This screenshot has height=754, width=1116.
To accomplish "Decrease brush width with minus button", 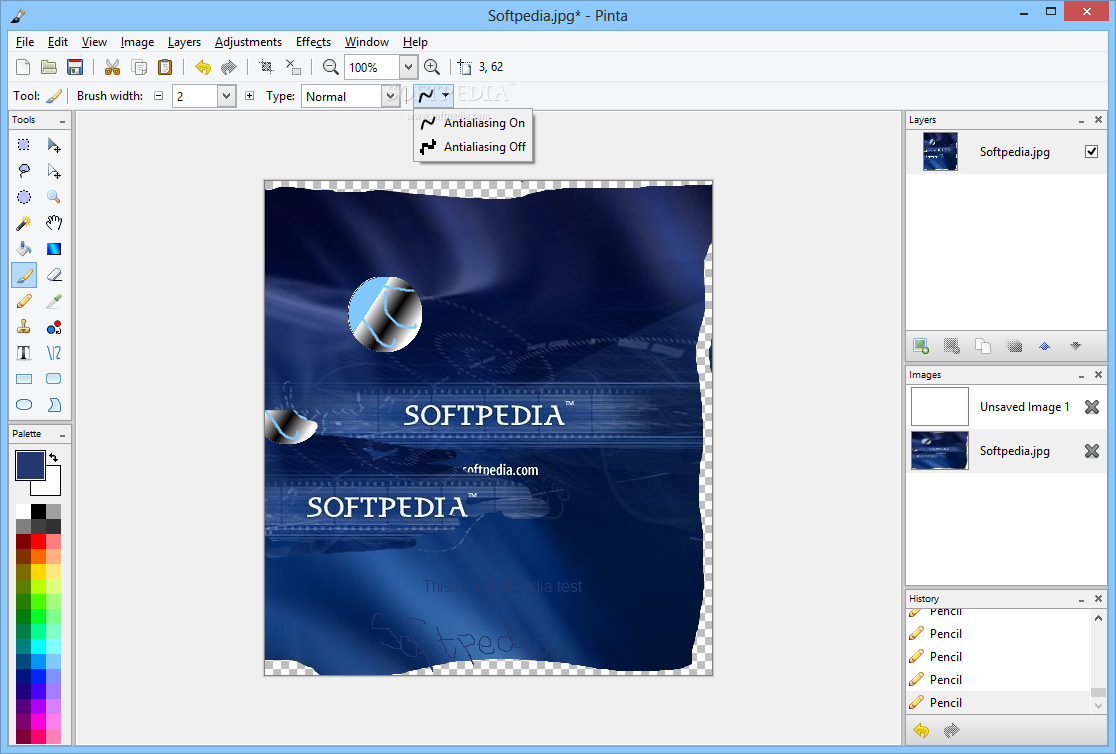I will click(159, 95).
